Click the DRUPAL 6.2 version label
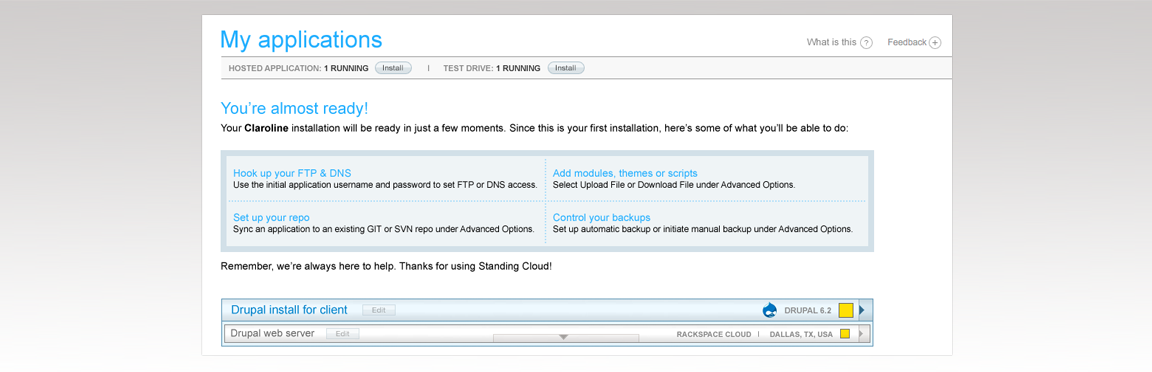This screenshot has width=1152, height=372. (x=808, y=311)
